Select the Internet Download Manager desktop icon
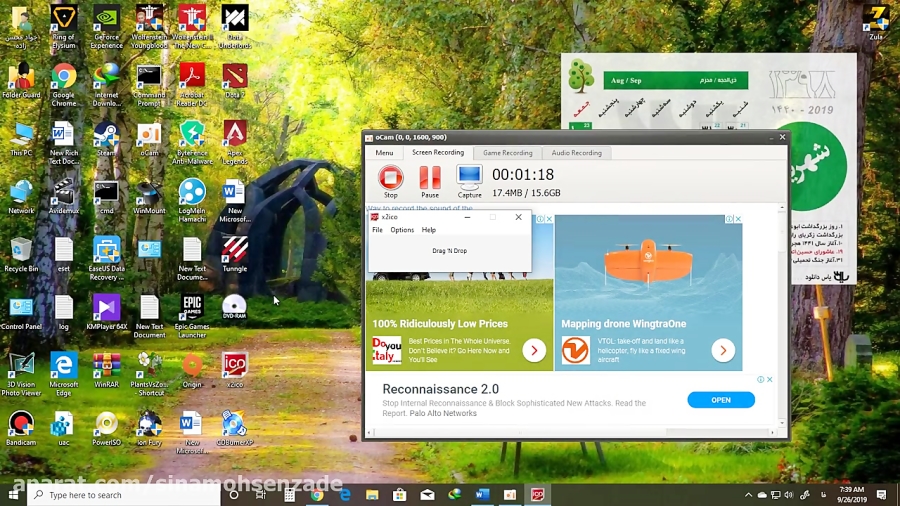900x506 pixels. tap(106, 85)
